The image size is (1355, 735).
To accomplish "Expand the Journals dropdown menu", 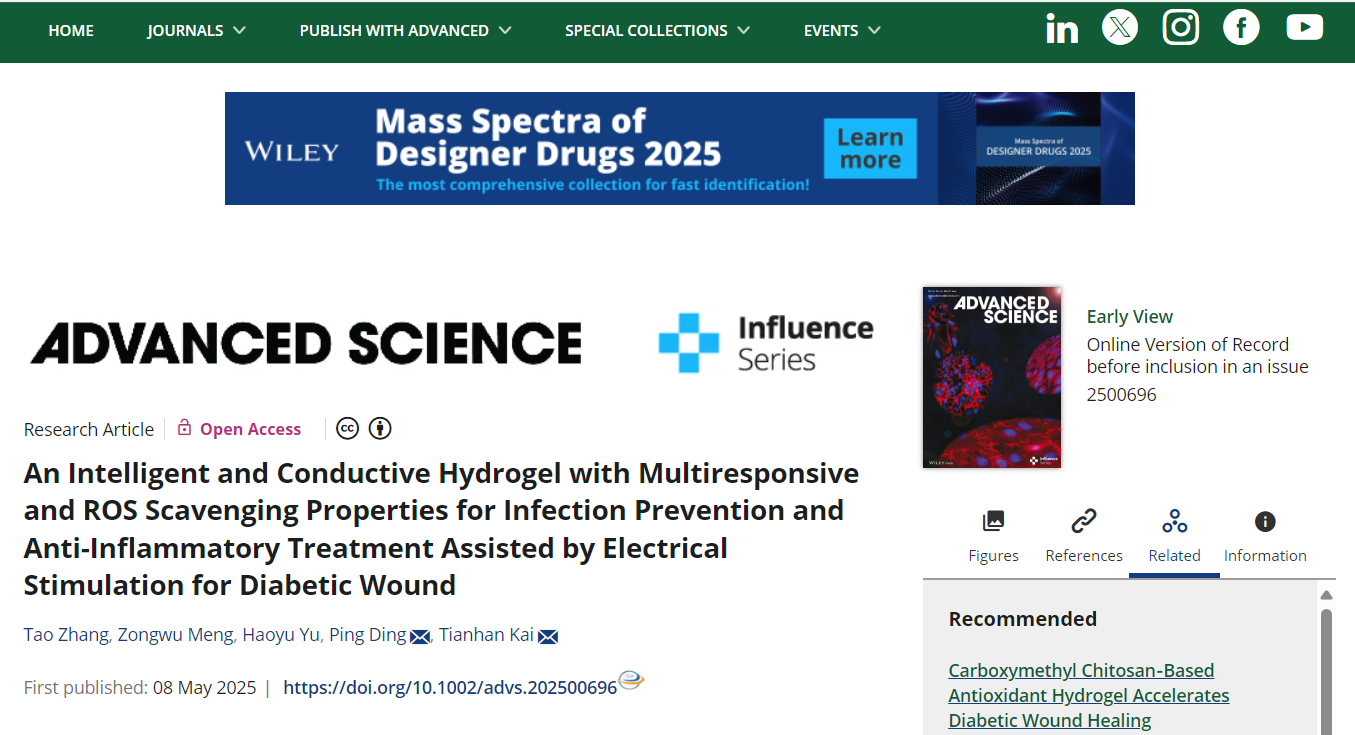I will click(196, 31).
